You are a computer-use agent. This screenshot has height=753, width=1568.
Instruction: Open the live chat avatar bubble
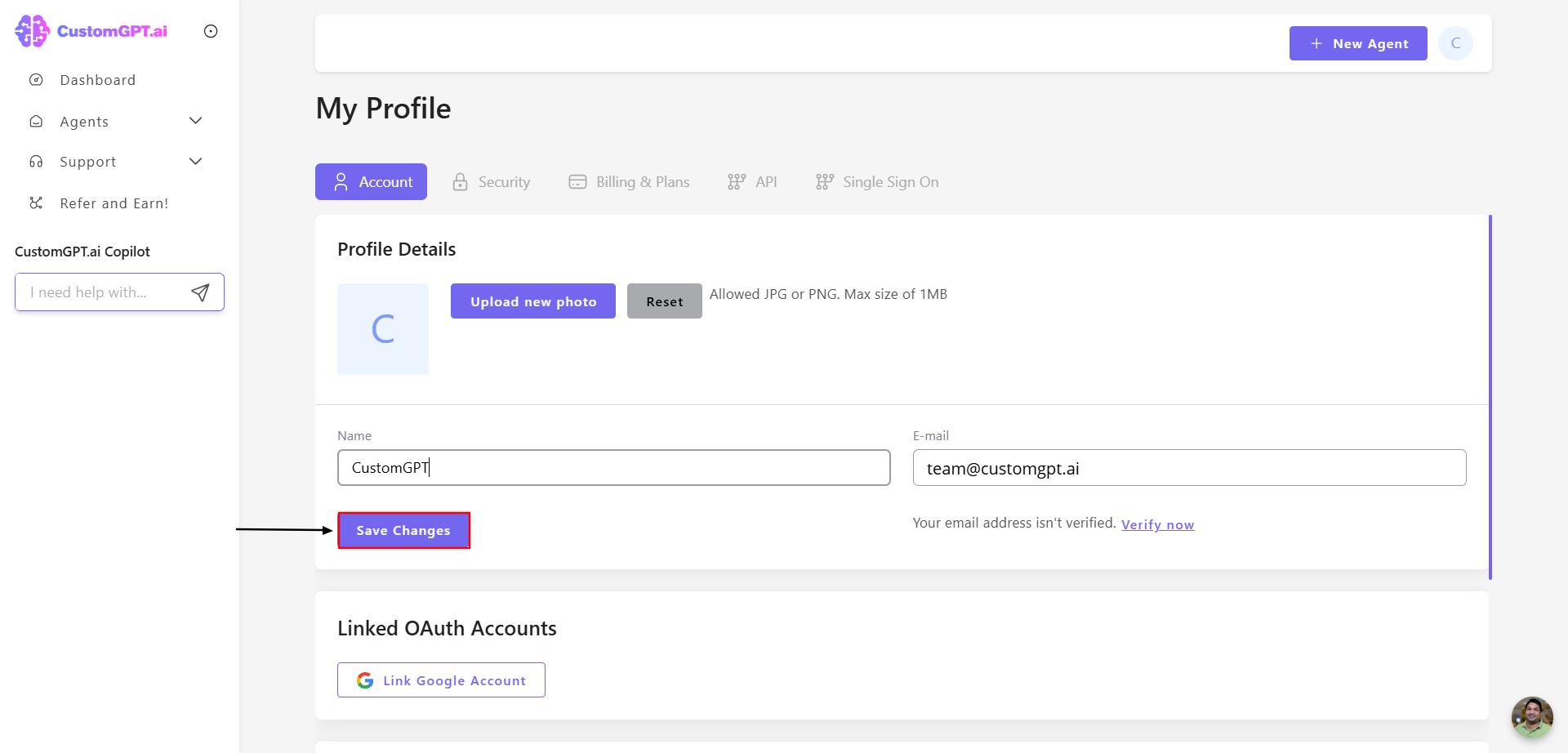(x=1532, y=717)
